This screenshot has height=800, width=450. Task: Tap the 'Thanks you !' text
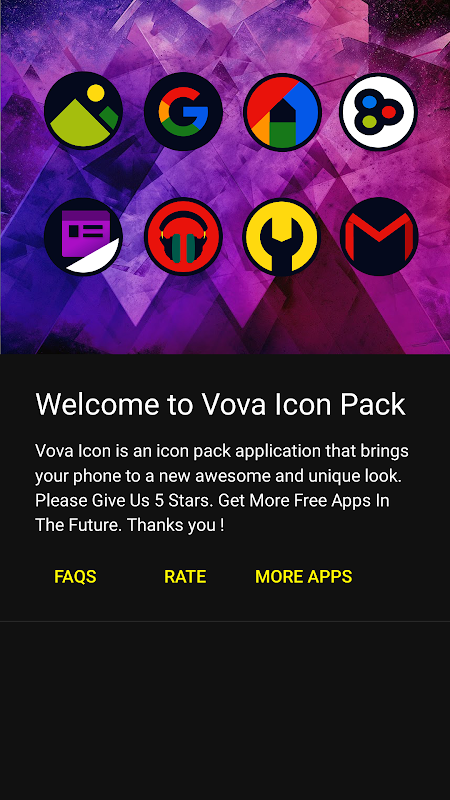176,525
